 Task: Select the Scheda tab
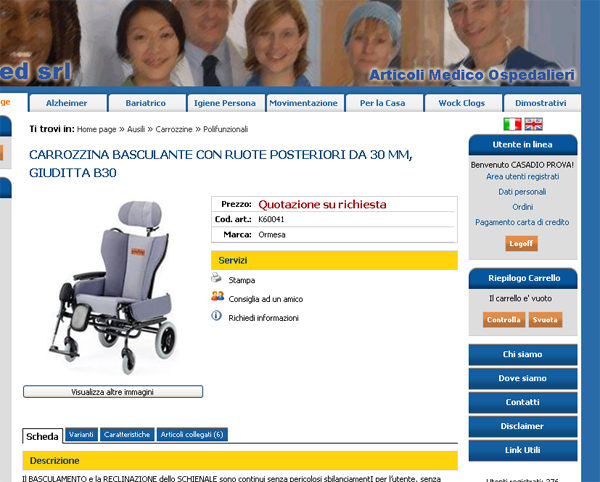click(x=42, y=436)
